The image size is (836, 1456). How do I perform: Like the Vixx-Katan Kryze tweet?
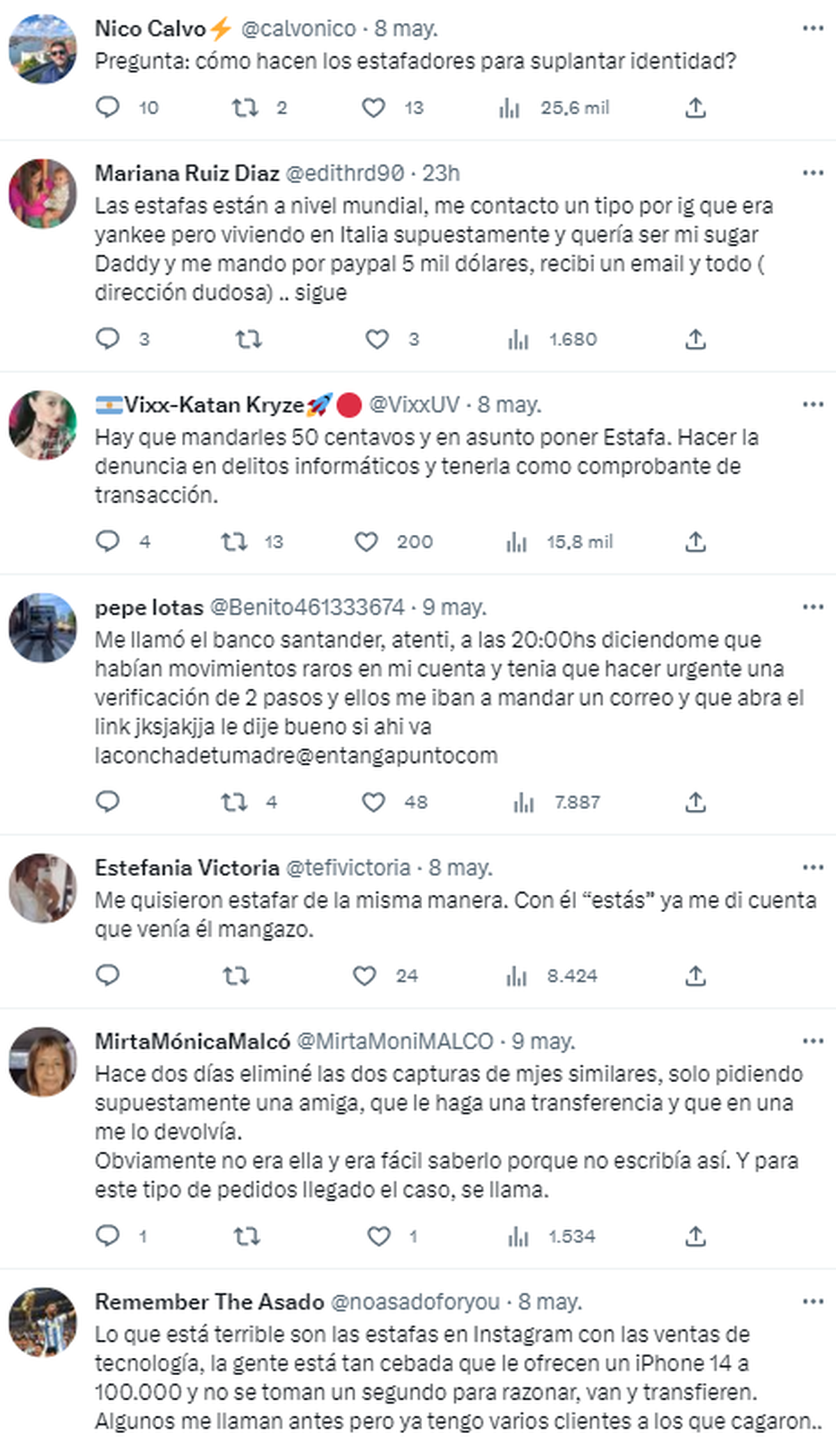[366, 542]
